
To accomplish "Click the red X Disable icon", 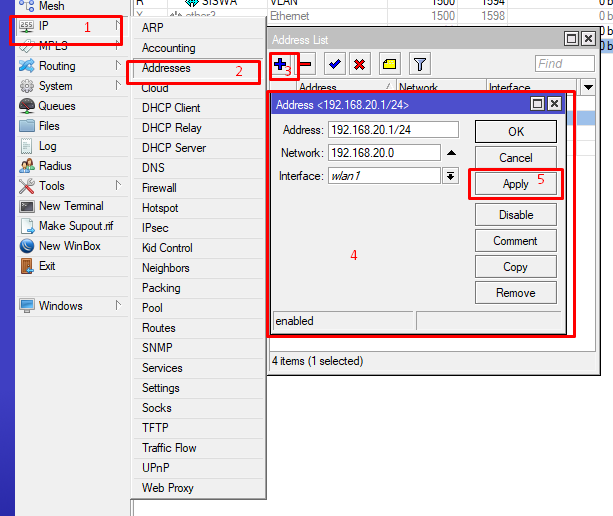I will tap(359, 64).
